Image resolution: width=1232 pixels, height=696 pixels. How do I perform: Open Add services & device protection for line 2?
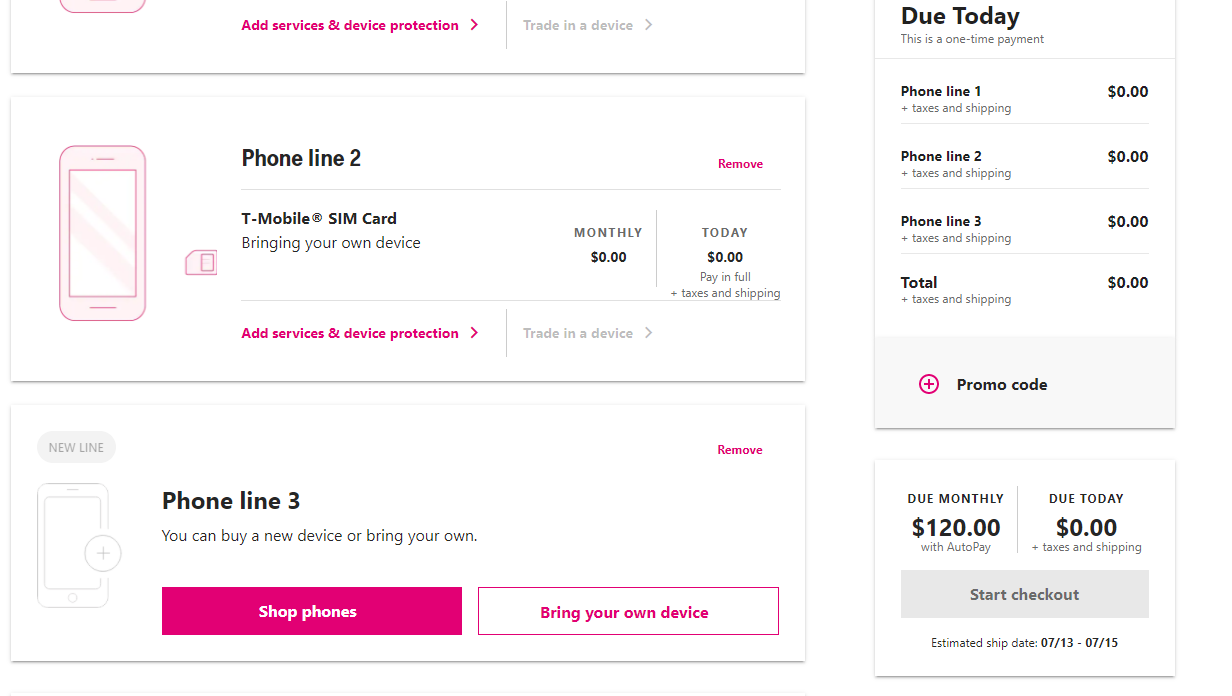click(x=350, y=333)
